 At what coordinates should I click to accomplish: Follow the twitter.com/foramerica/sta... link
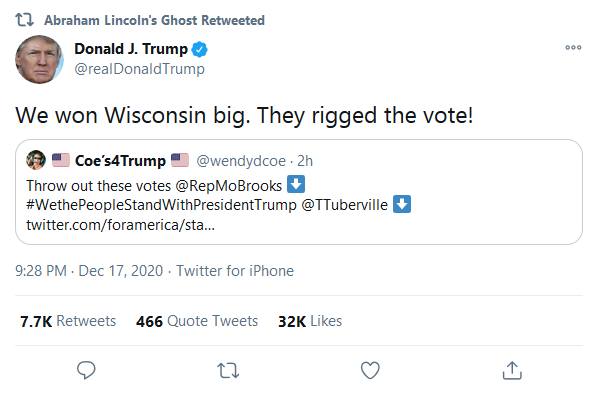point(121,225)
